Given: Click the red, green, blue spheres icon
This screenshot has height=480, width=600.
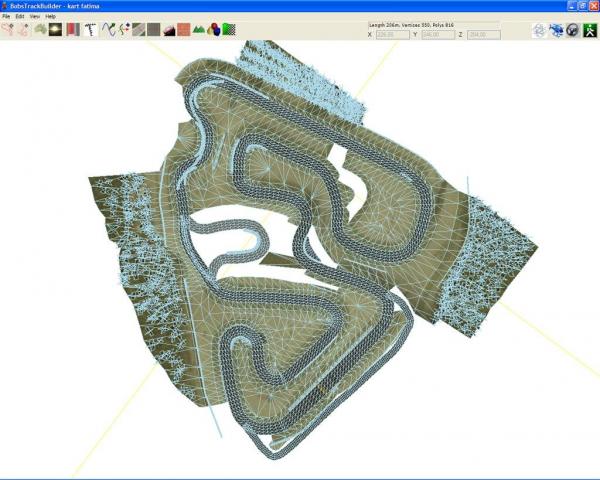Looking at the screenshot, I should point(214,30).
